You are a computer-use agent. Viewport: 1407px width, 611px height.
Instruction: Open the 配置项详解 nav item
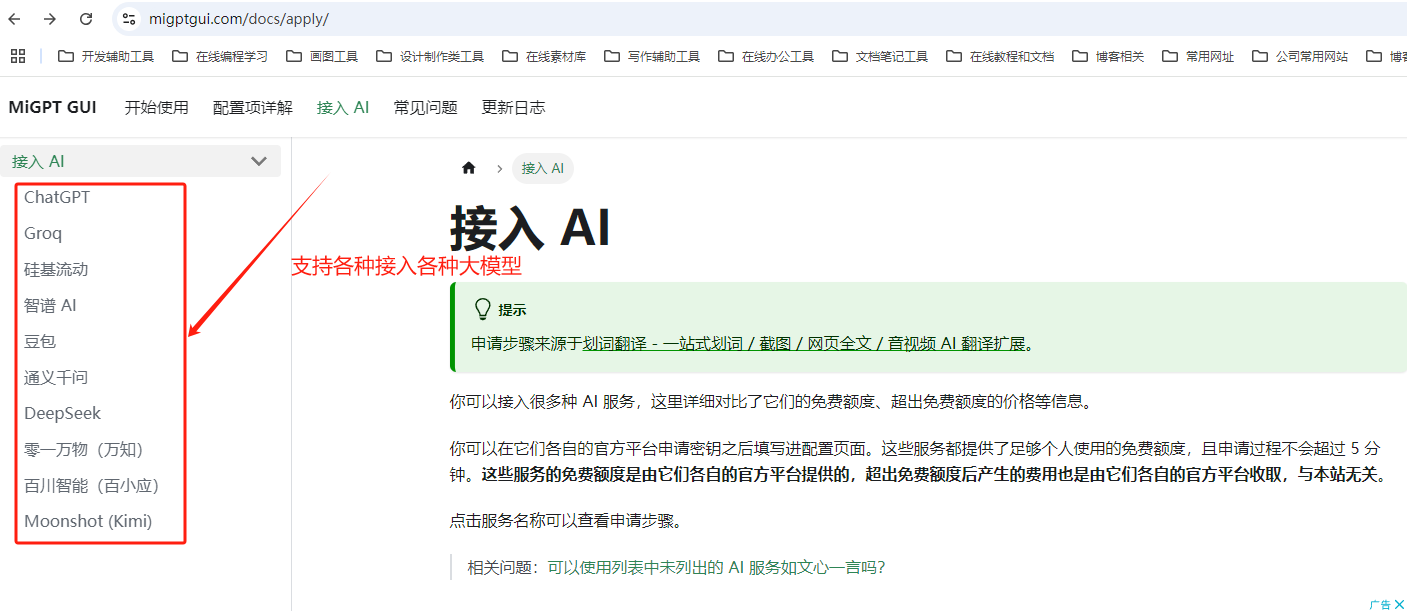pos(253,107)
